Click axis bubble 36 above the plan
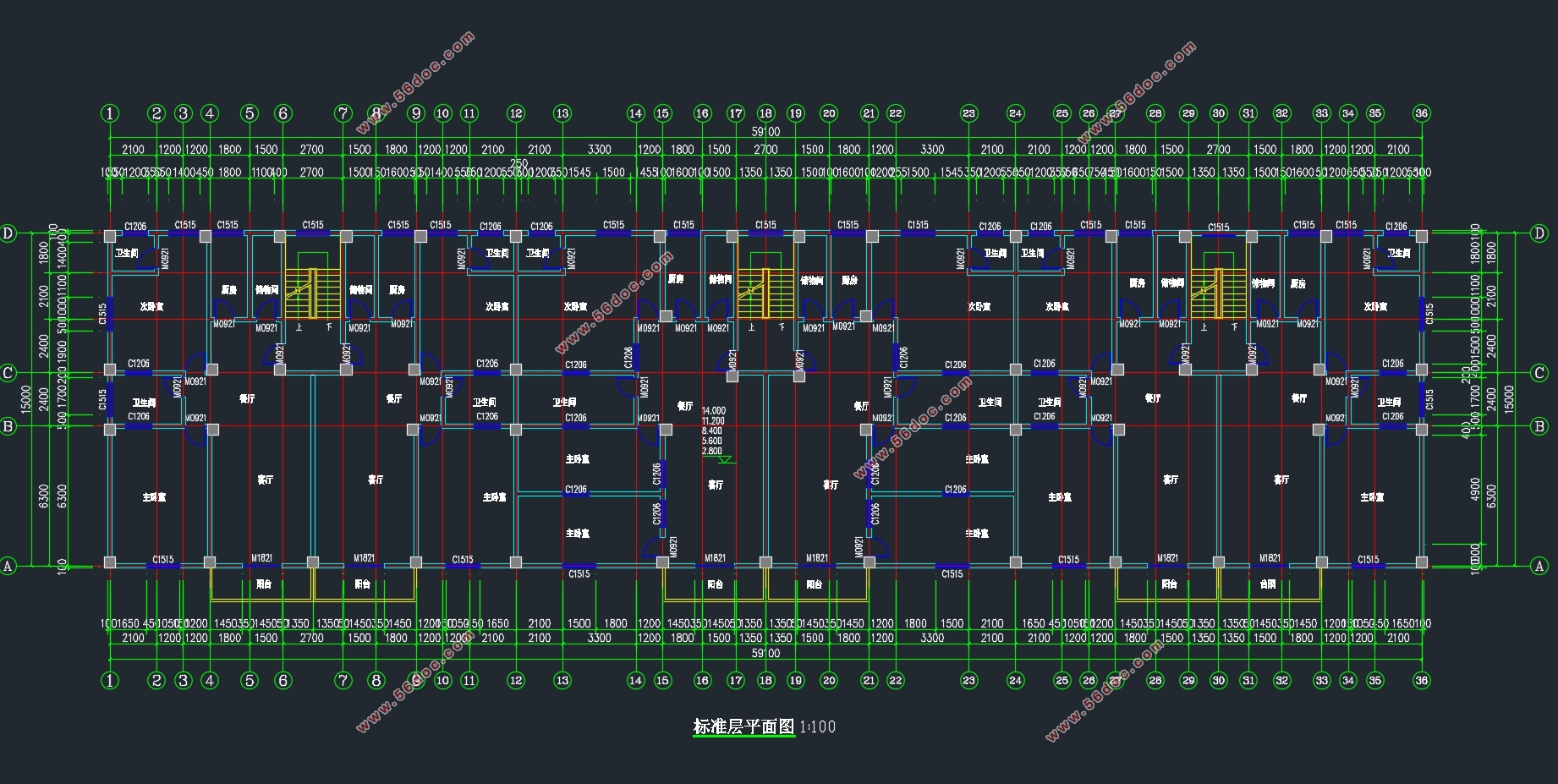Image resolution: width=1558 pixels, height=784 pixels. coord(1422,113)
